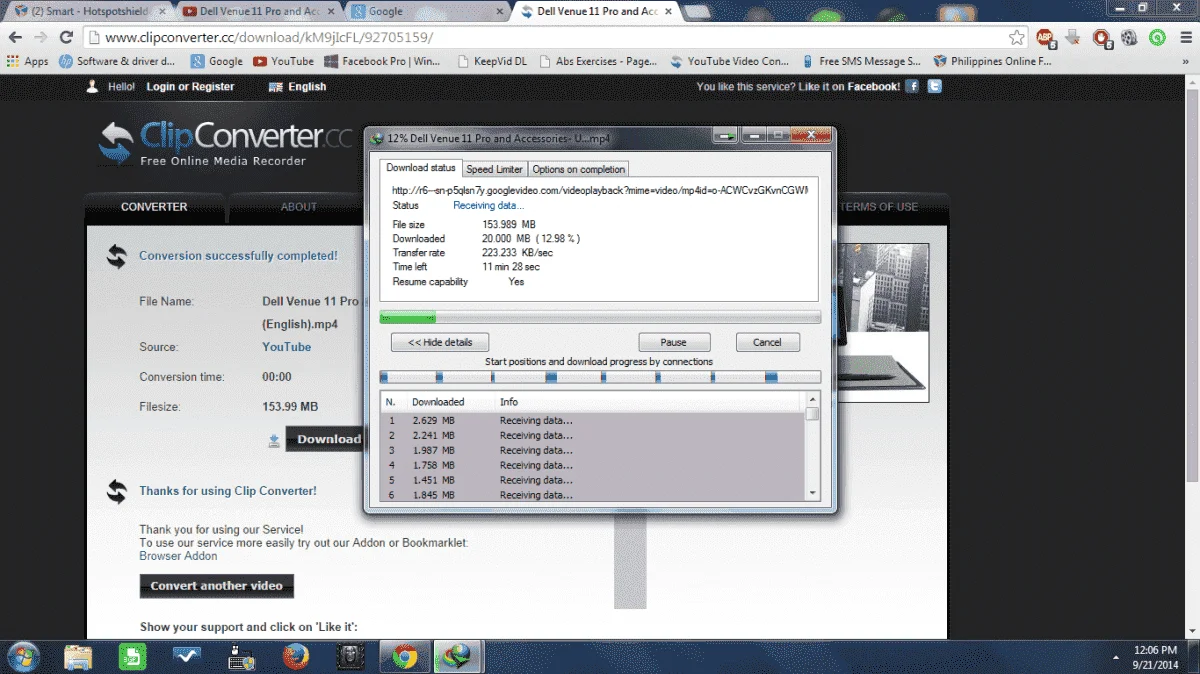Open the ABOUT navigation item
This screenshot has height=674, width=1200.
299,207
